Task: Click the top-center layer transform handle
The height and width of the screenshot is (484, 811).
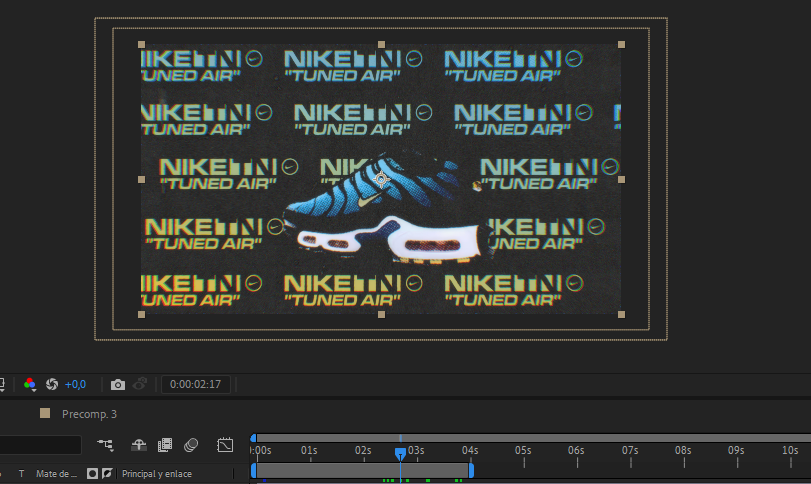Action: pyautogui.click(x=381, y=44)
